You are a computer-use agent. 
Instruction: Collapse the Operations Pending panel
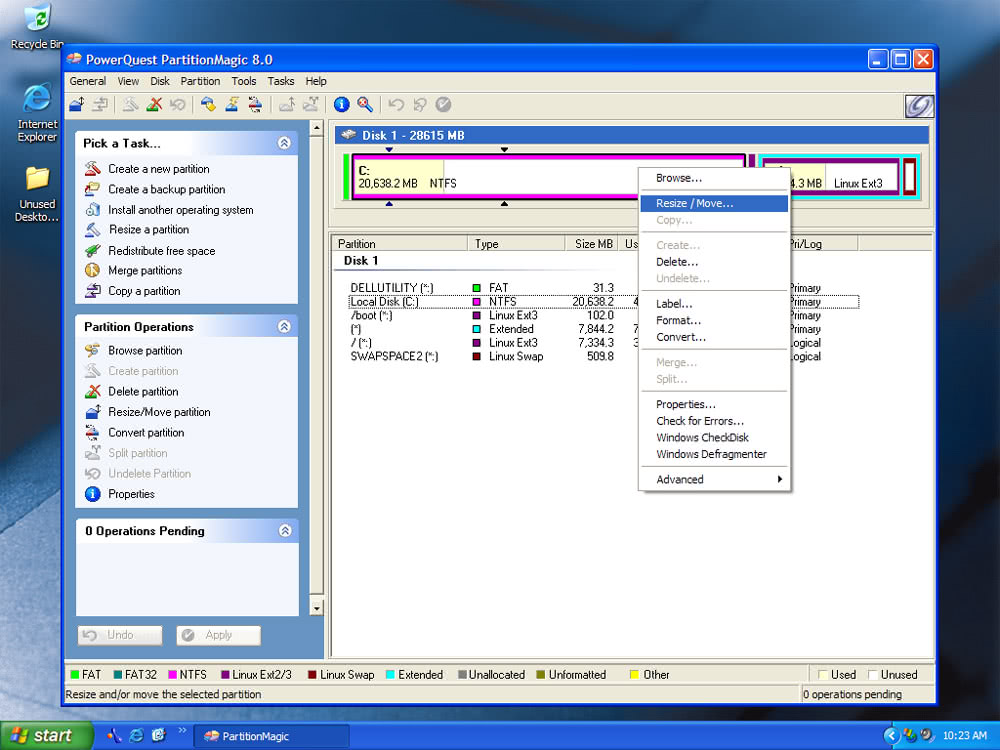[285, 531]
